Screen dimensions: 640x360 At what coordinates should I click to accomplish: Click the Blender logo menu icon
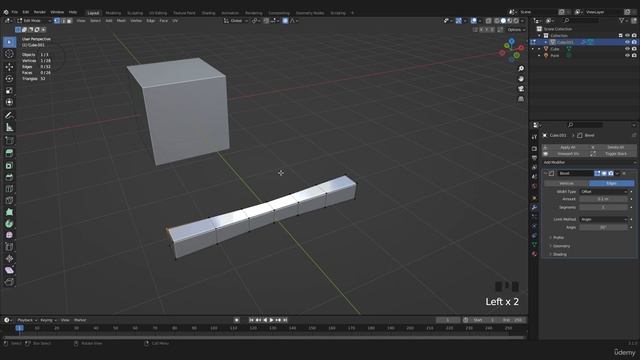[6, 12]
